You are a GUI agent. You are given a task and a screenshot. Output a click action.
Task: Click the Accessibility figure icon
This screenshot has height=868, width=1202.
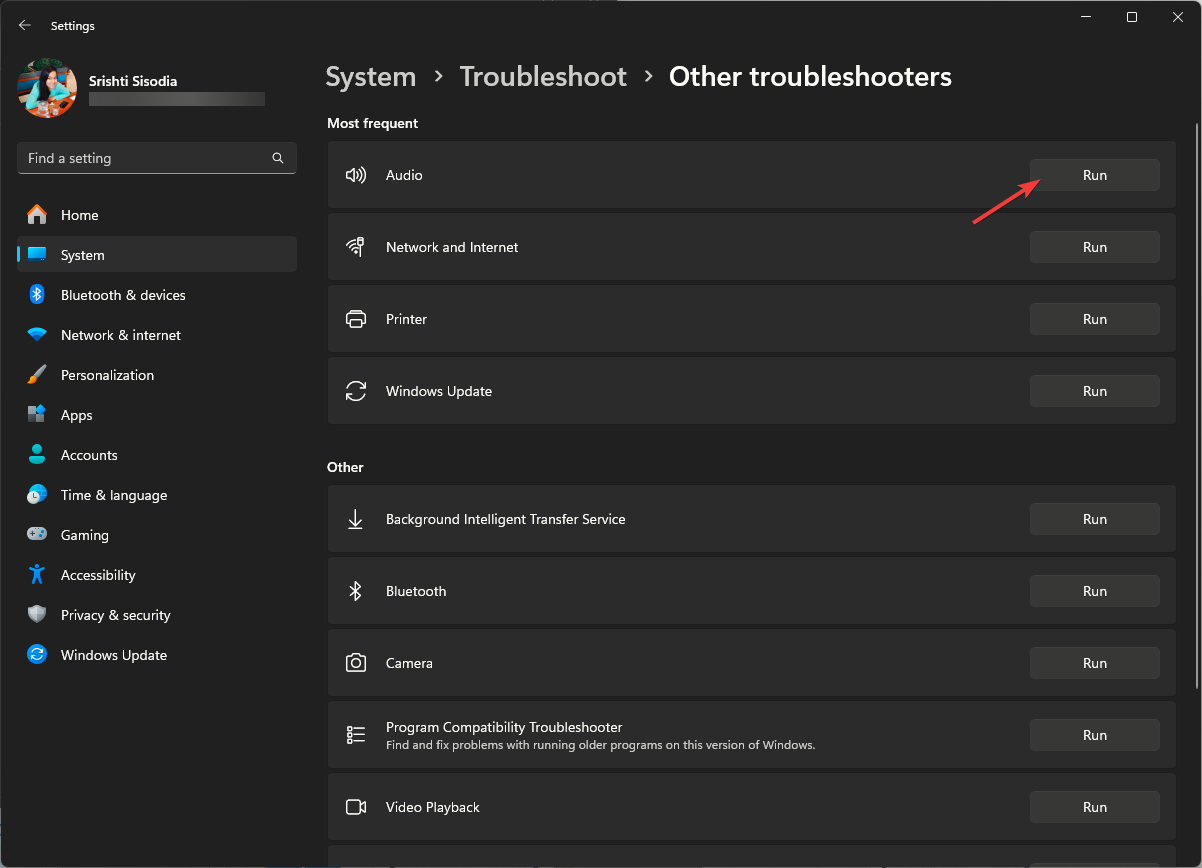coord(37,575)
